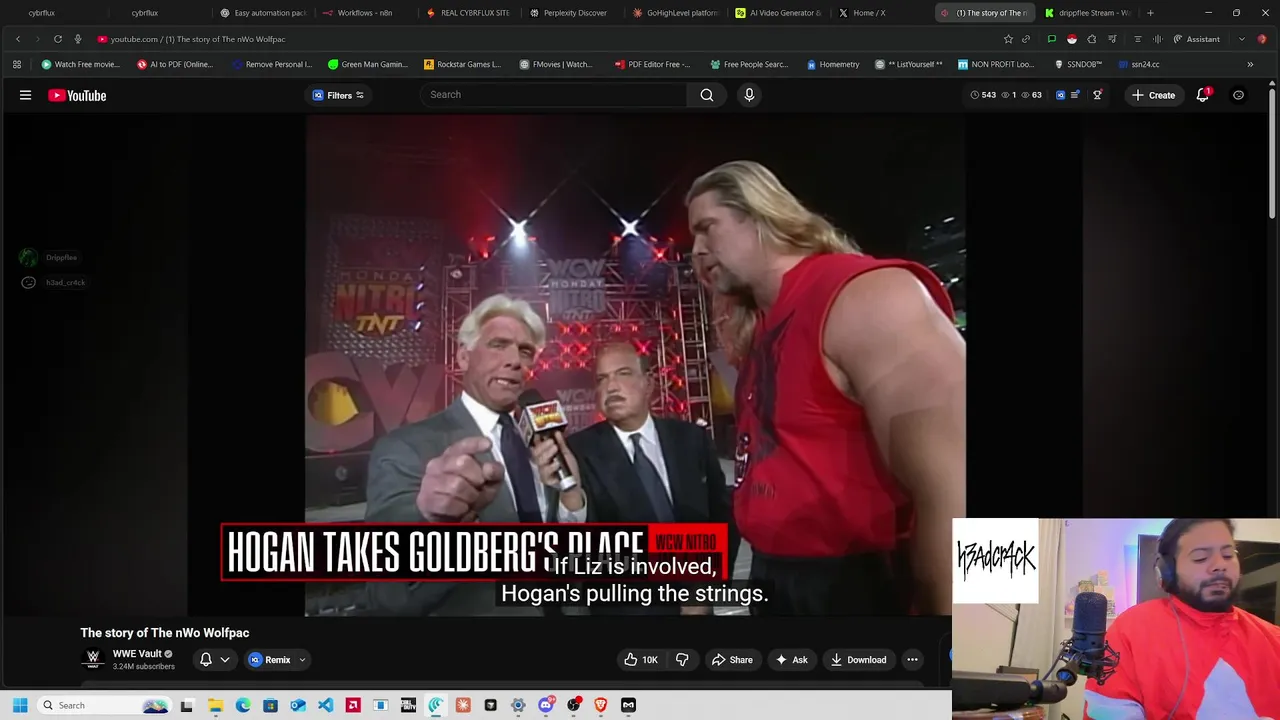Expand the notification bell chevron
The image size is (1280, 720).
(x=225, y=660)
